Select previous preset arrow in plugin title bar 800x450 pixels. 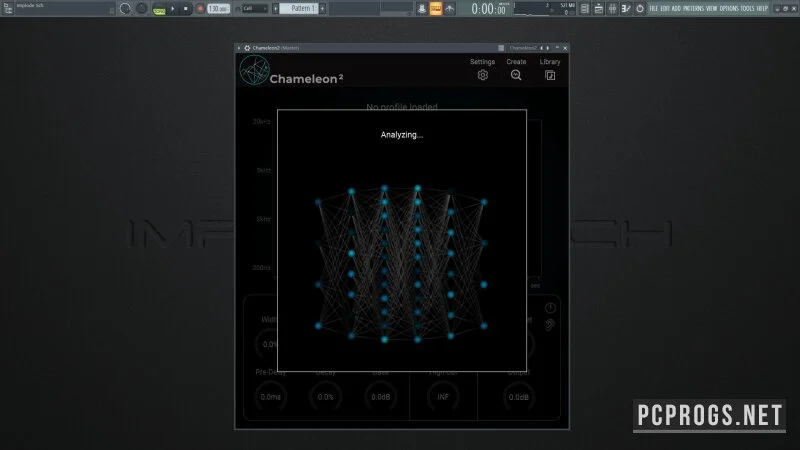click(x=542, y=48)
